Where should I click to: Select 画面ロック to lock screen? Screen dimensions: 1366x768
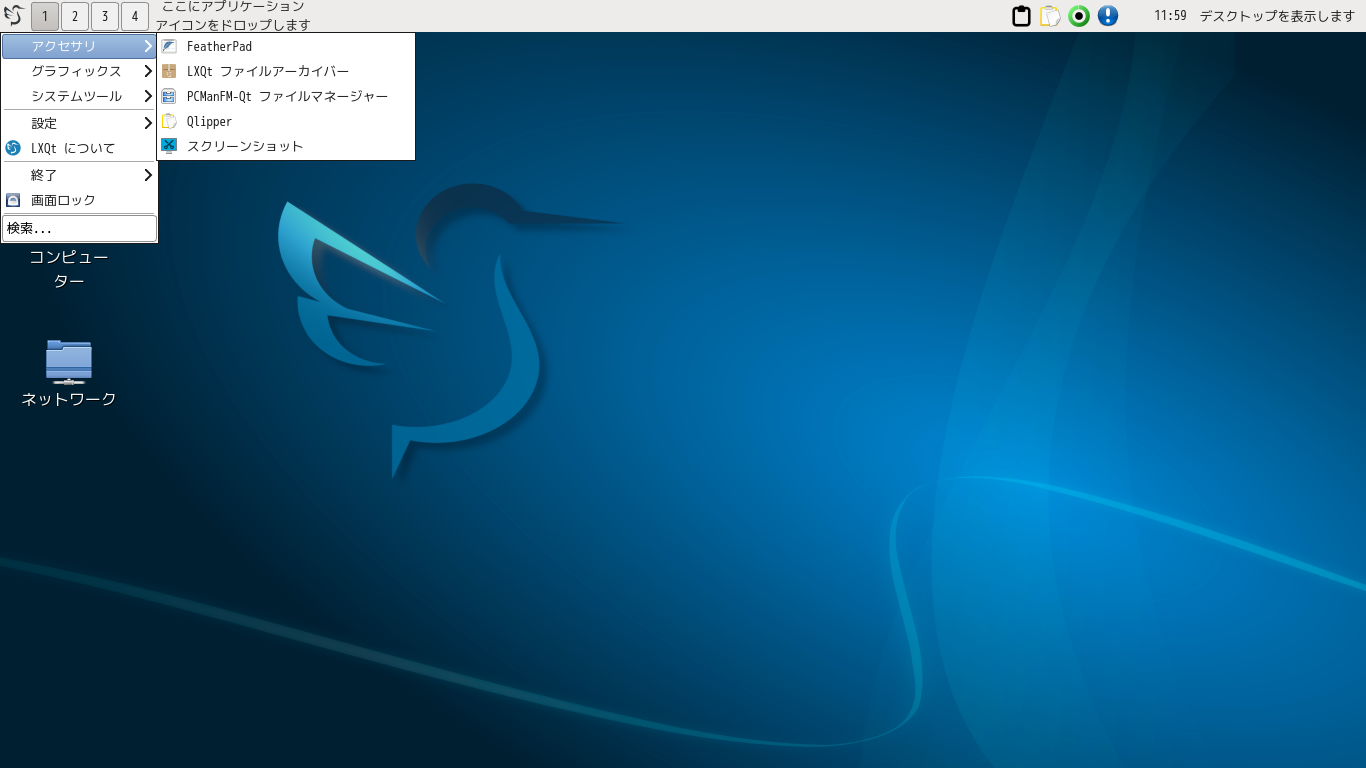(x=79, y=200)
